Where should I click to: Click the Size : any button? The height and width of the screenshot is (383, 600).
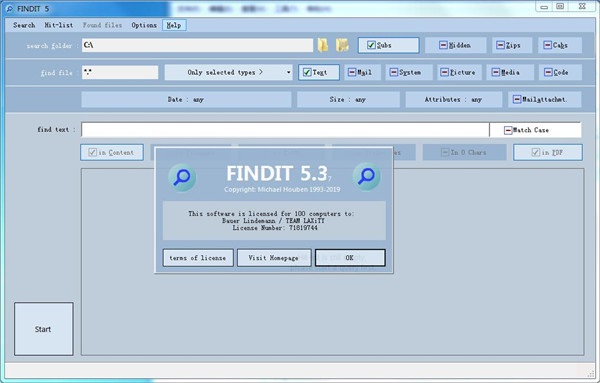point(348,99)
